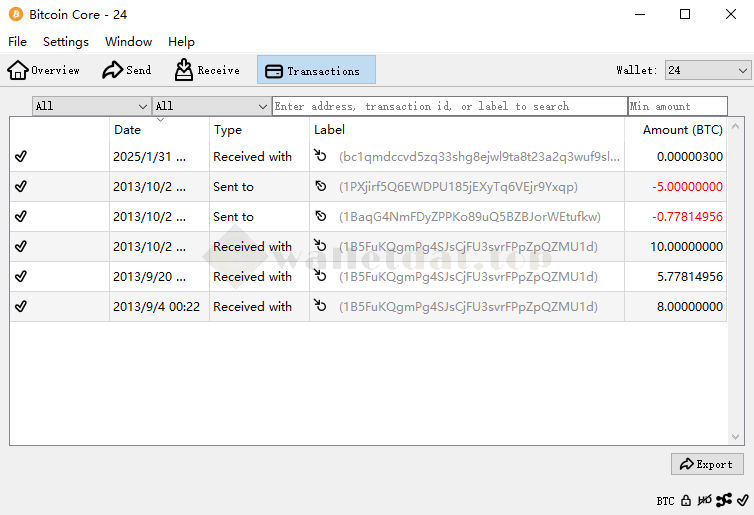Open the Overview tab

[x=44, y=70]
